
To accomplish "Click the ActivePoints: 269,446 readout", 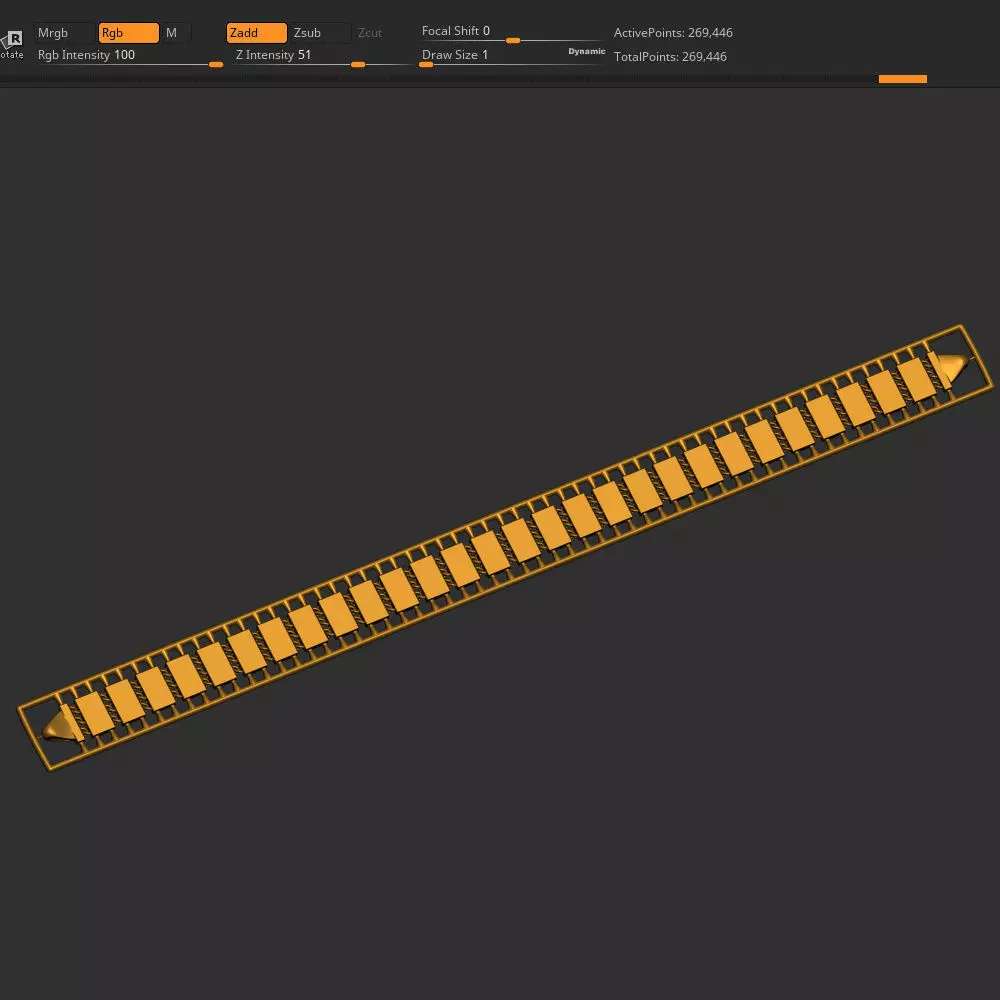I will pos(673,33).
